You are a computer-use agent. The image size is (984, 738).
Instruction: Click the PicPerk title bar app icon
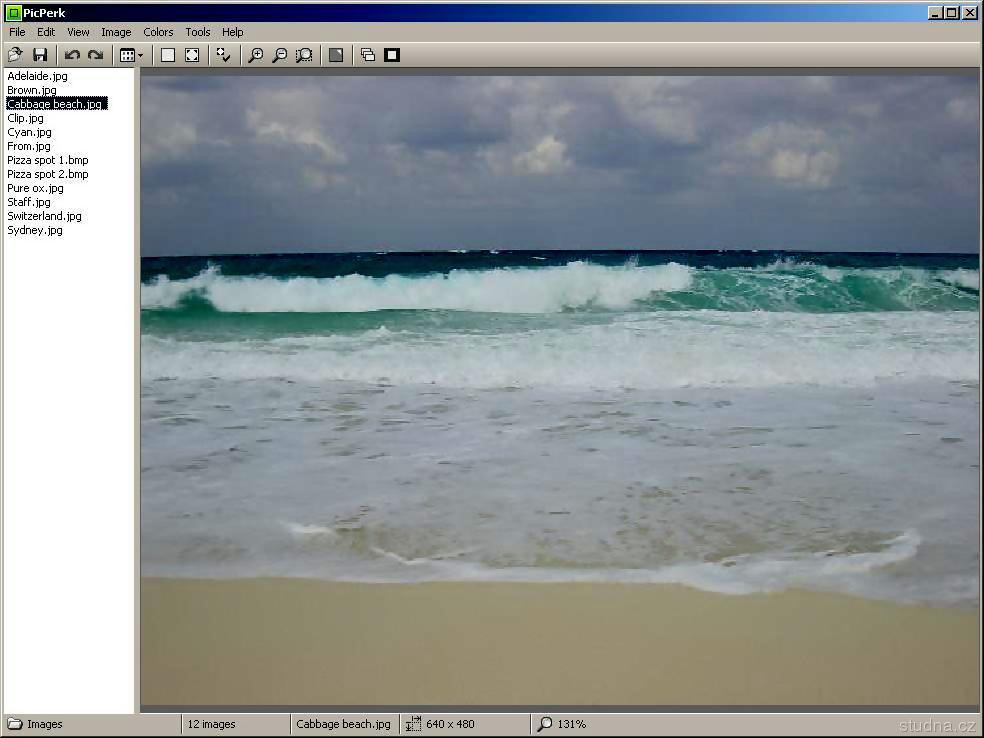coord(13,13)
